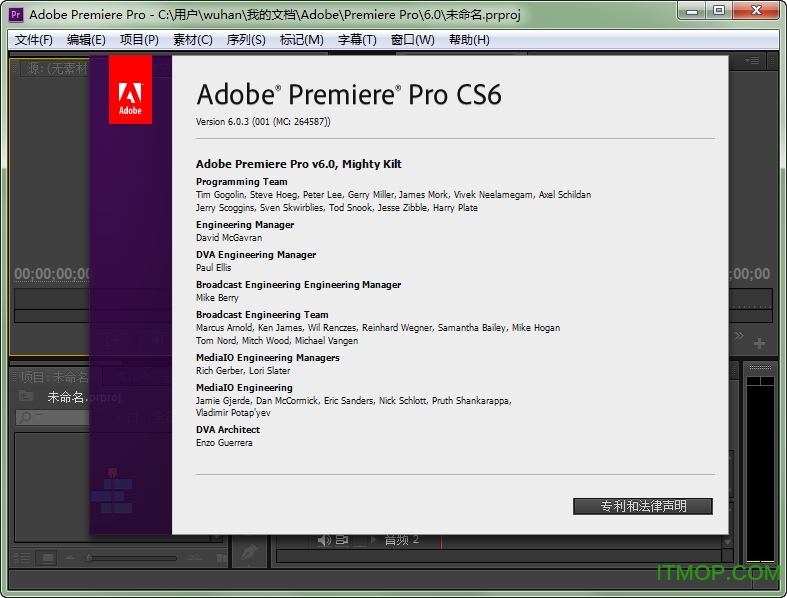Click the 音频 2 track label
Viewport: 787px width, 598px height.
pyautogui.click(x=401, y=540)
